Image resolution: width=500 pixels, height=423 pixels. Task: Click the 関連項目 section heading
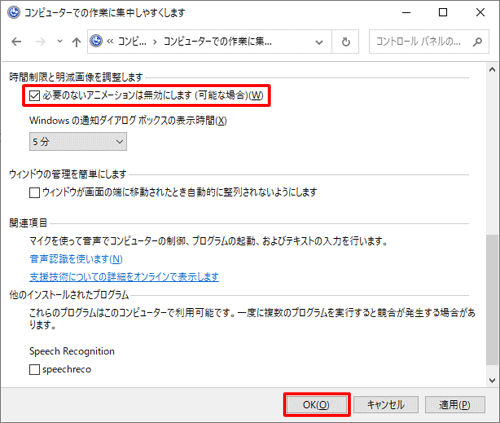tap(28, 223)
